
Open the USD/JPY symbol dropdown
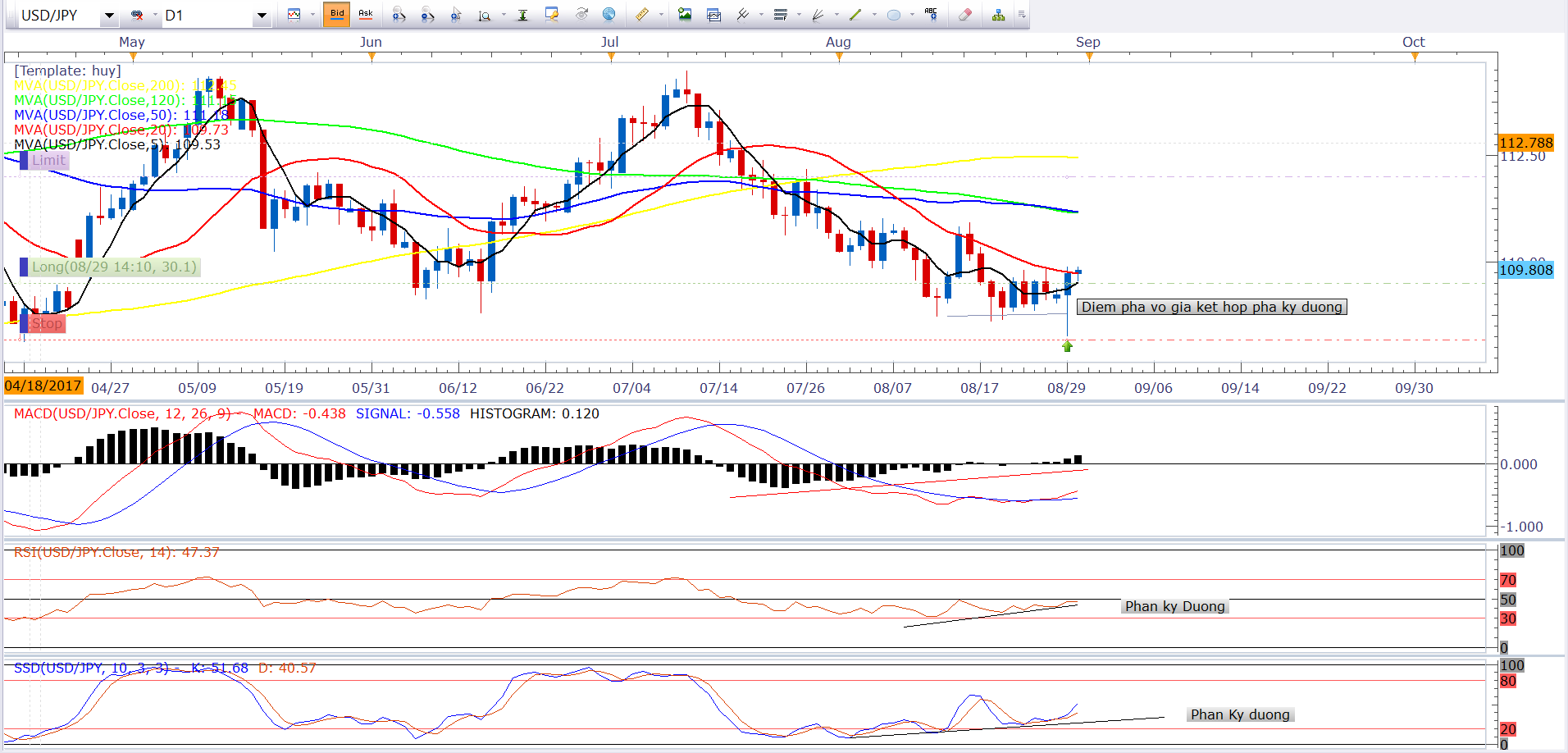click(x=109, y=16)
